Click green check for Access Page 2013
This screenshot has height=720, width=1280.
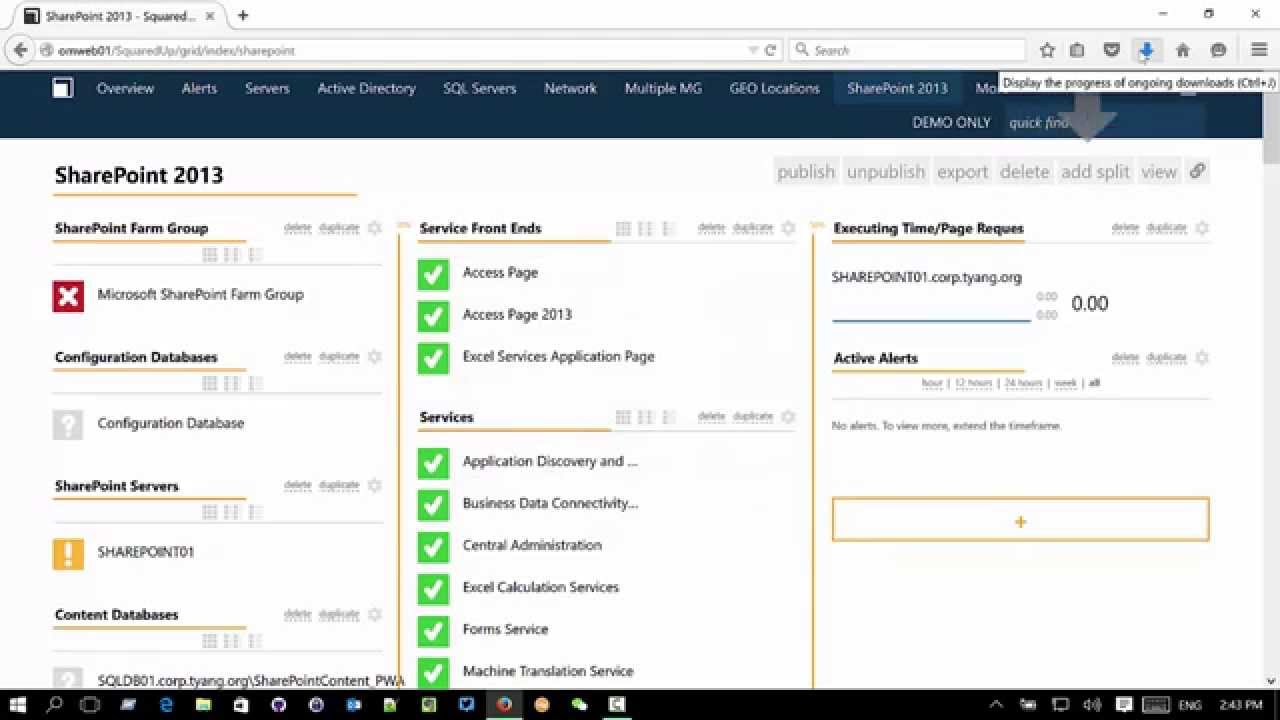click(x=433, y=315)
